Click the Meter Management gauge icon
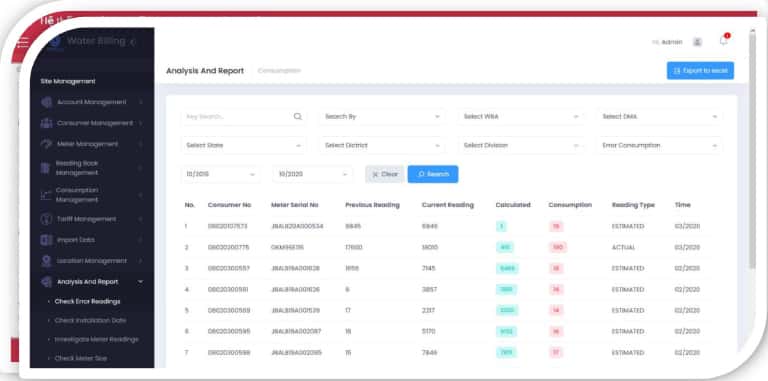 [x=47, y=144]
